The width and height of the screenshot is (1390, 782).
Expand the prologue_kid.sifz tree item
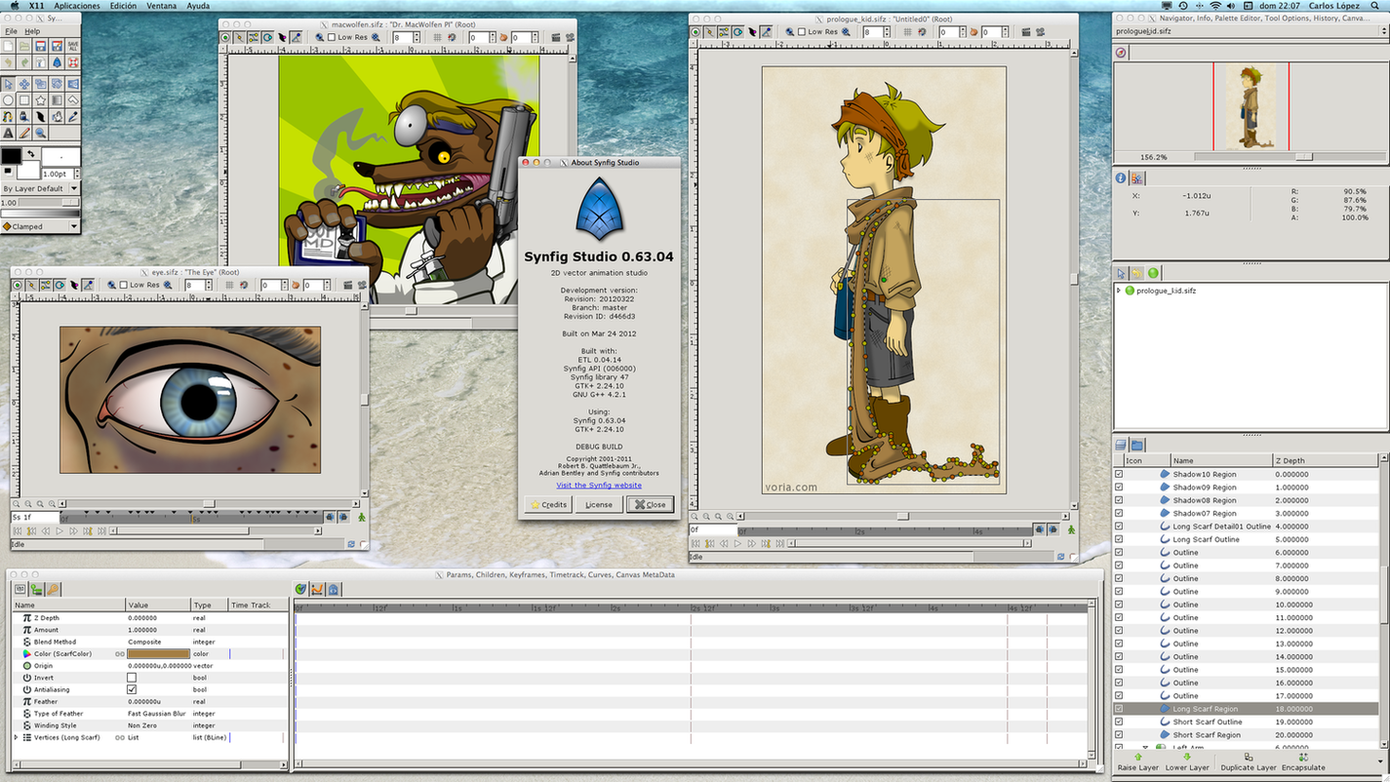pos(1119,290)
